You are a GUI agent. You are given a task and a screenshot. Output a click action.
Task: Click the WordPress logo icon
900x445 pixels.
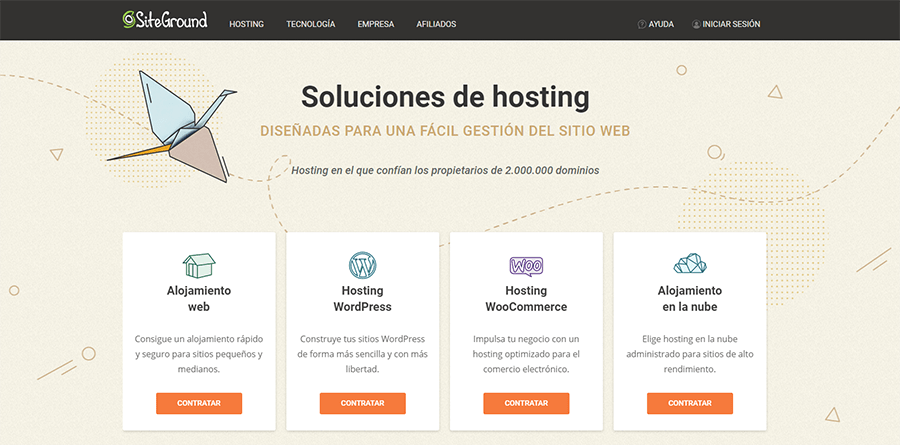[x=363, y=266]
